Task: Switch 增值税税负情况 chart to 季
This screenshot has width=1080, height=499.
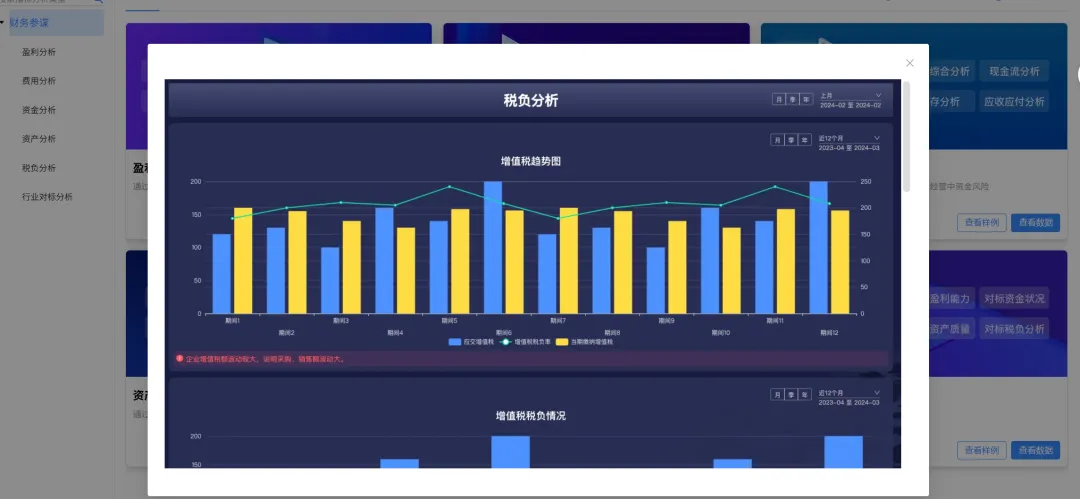Action: 791,395
